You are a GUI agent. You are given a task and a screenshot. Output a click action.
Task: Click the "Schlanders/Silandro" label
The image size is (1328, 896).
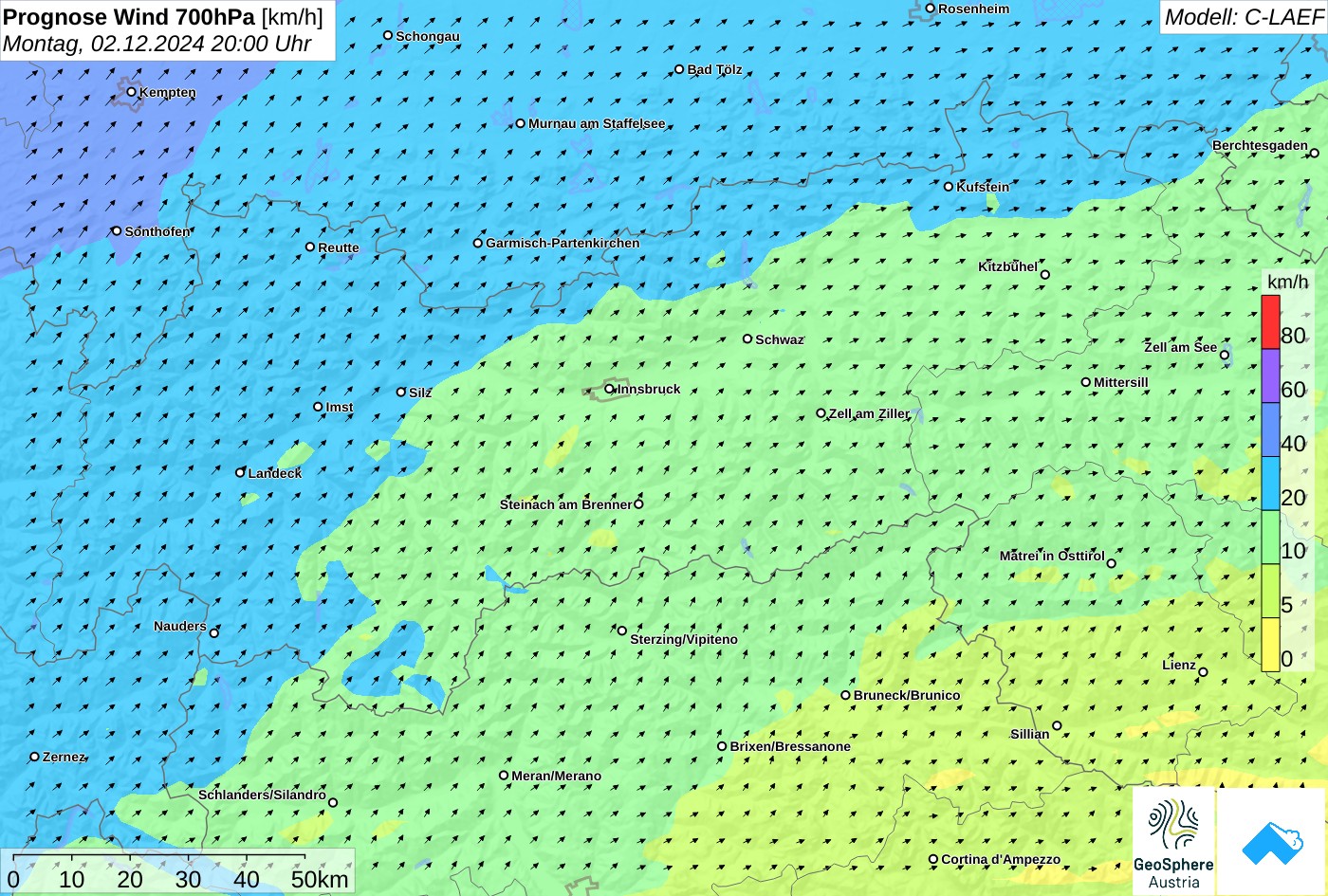click(262, 795)
